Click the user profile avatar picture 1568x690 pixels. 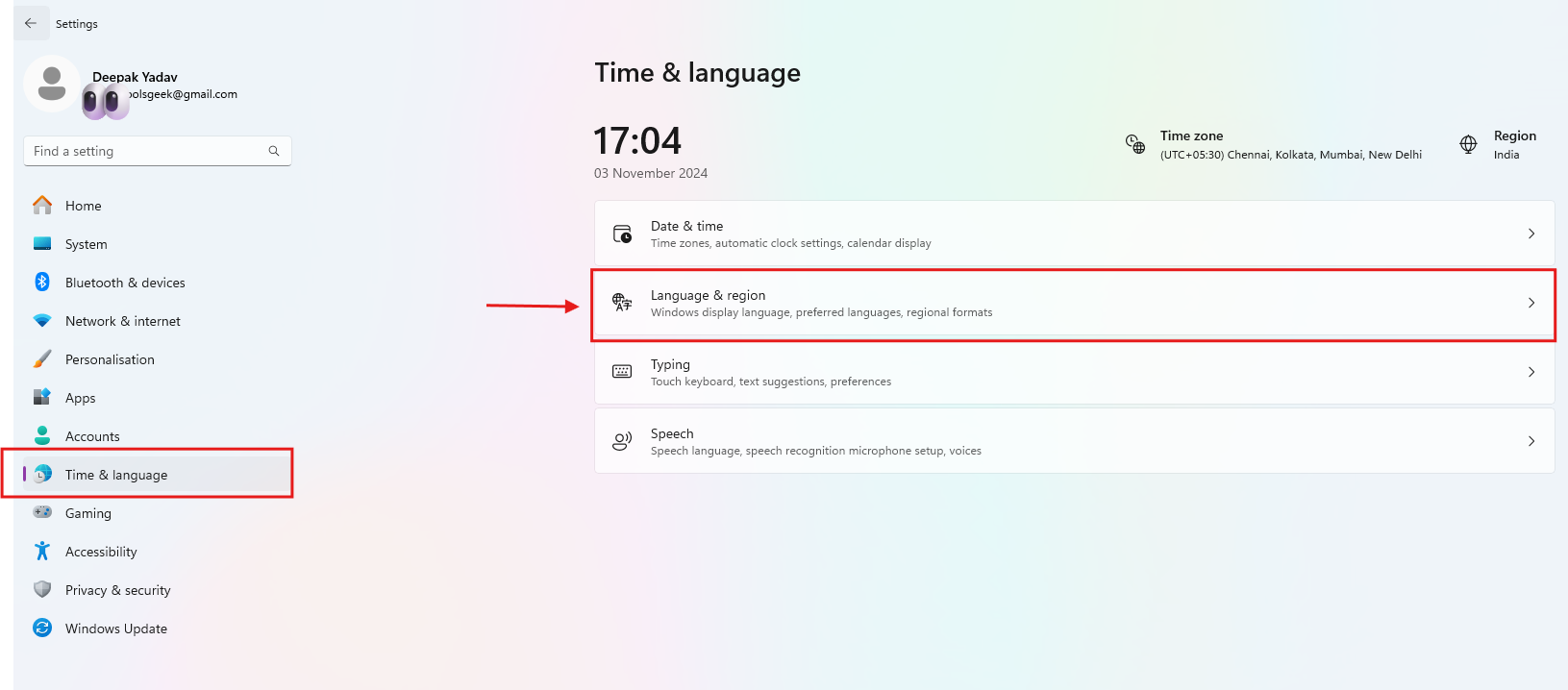(x=52, y=84)
